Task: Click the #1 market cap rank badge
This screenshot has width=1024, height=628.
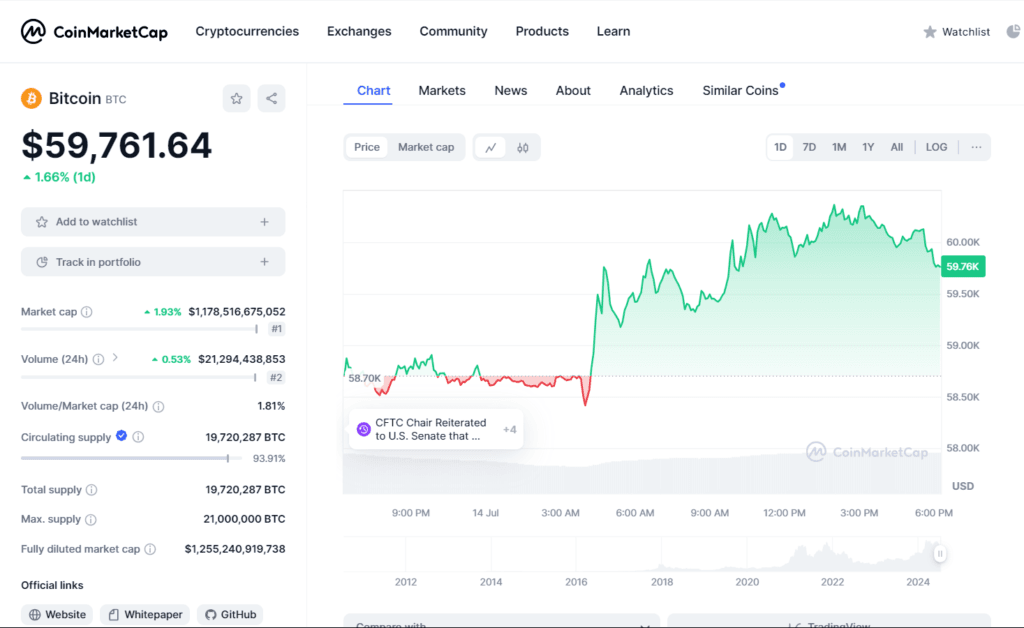Action: 277,329
